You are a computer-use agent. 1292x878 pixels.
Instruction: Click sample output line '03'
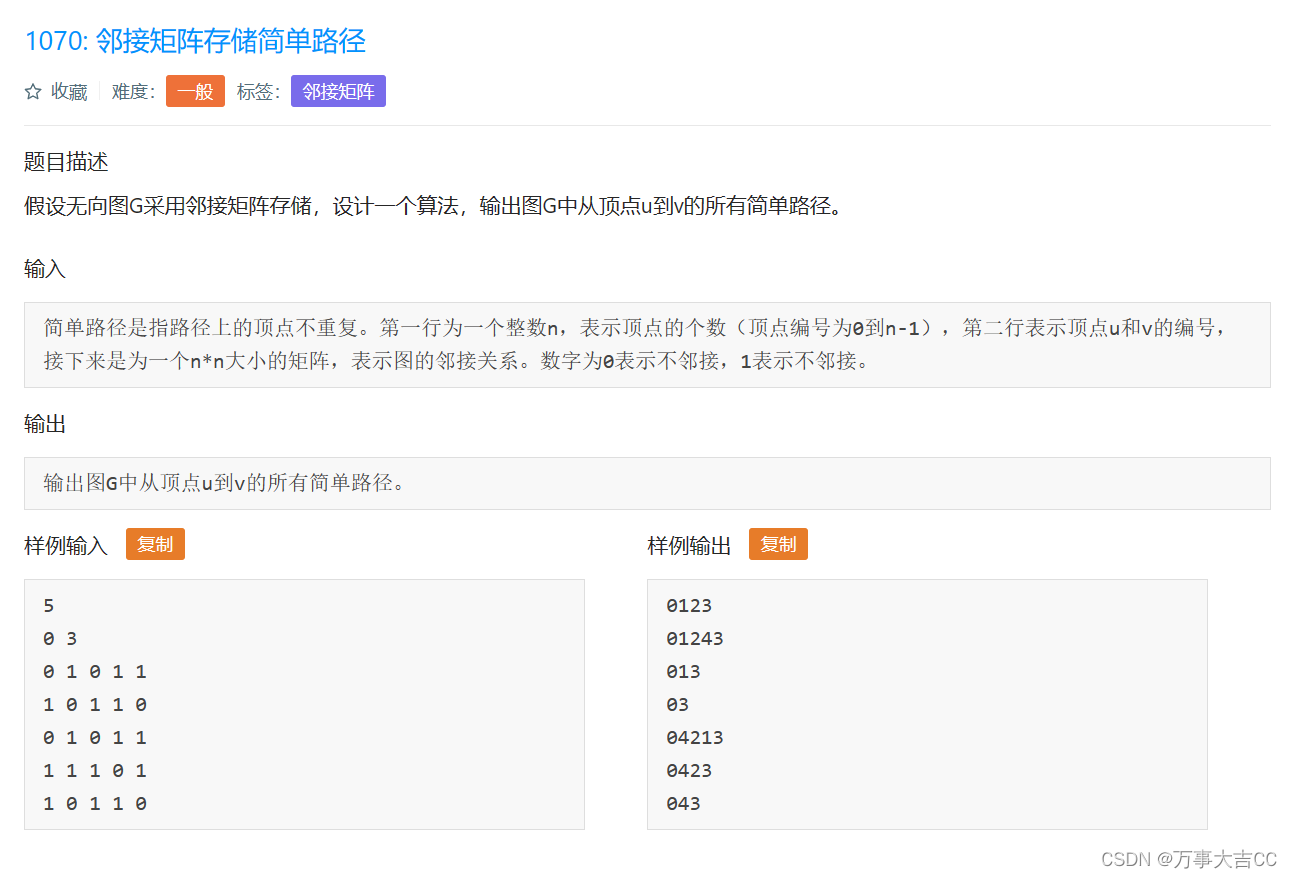pyautogui.click(x=678, y=705)
